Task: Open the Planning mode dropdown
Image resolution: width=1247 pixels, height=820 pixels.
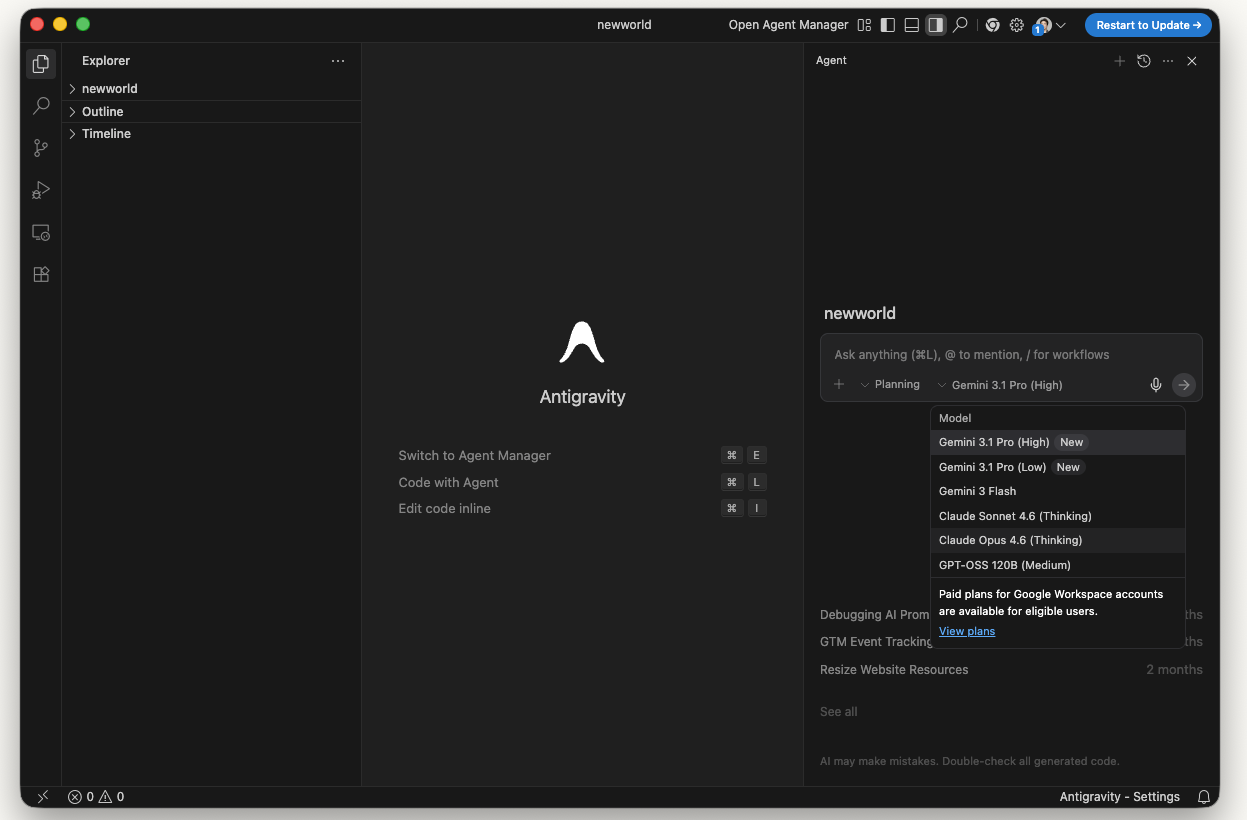Action: pos(890,385)
